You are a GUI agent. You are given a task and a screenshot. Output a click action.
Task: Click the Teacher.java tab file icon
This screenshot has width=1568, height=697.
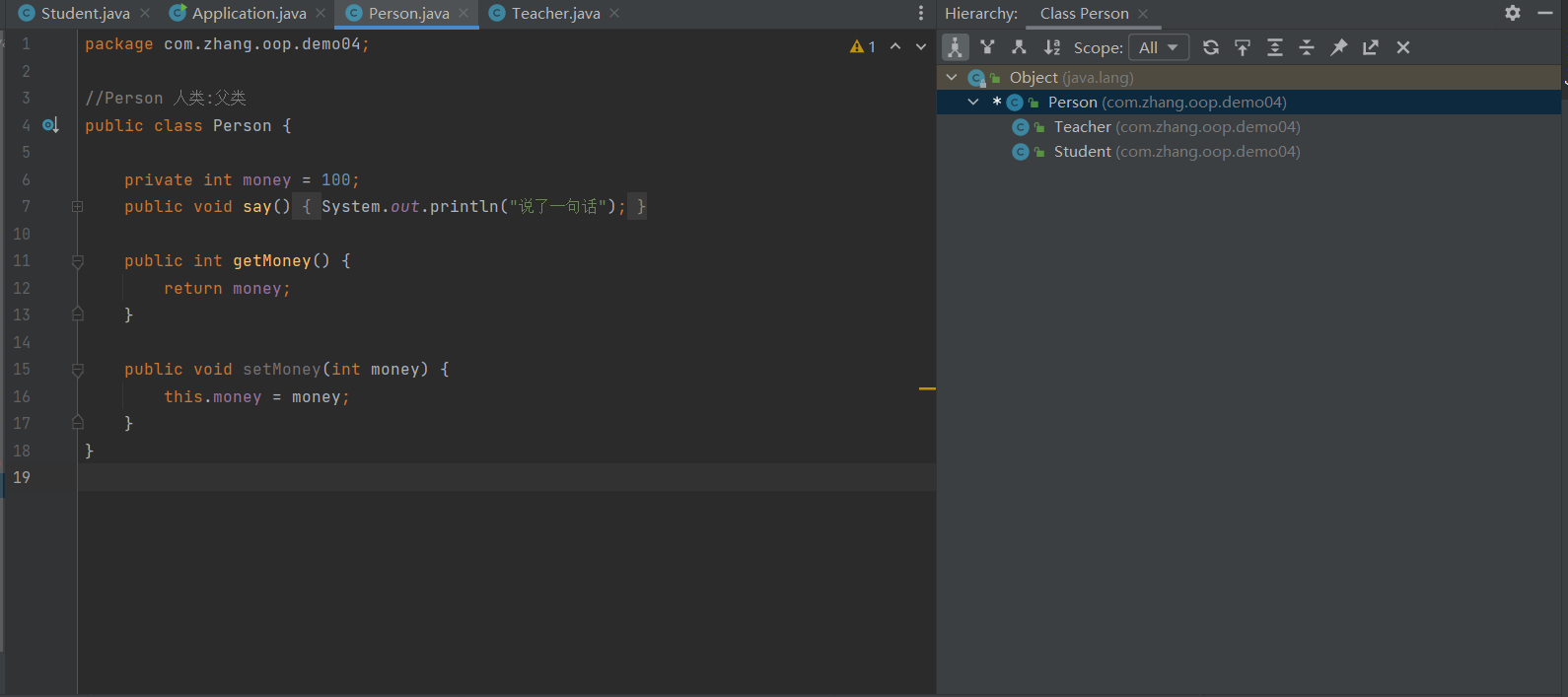click(x=497, y=14)
